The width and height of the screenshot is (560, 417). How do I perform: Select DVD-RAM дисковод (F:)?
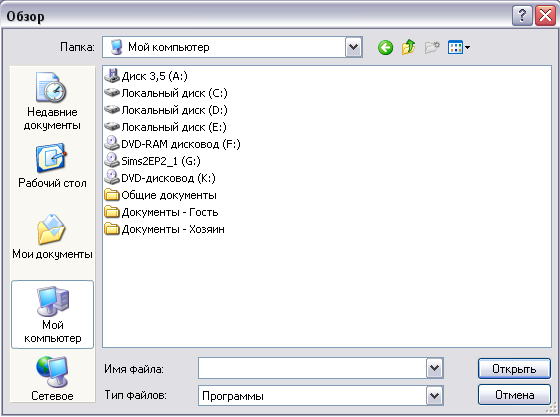pos(172,144)
